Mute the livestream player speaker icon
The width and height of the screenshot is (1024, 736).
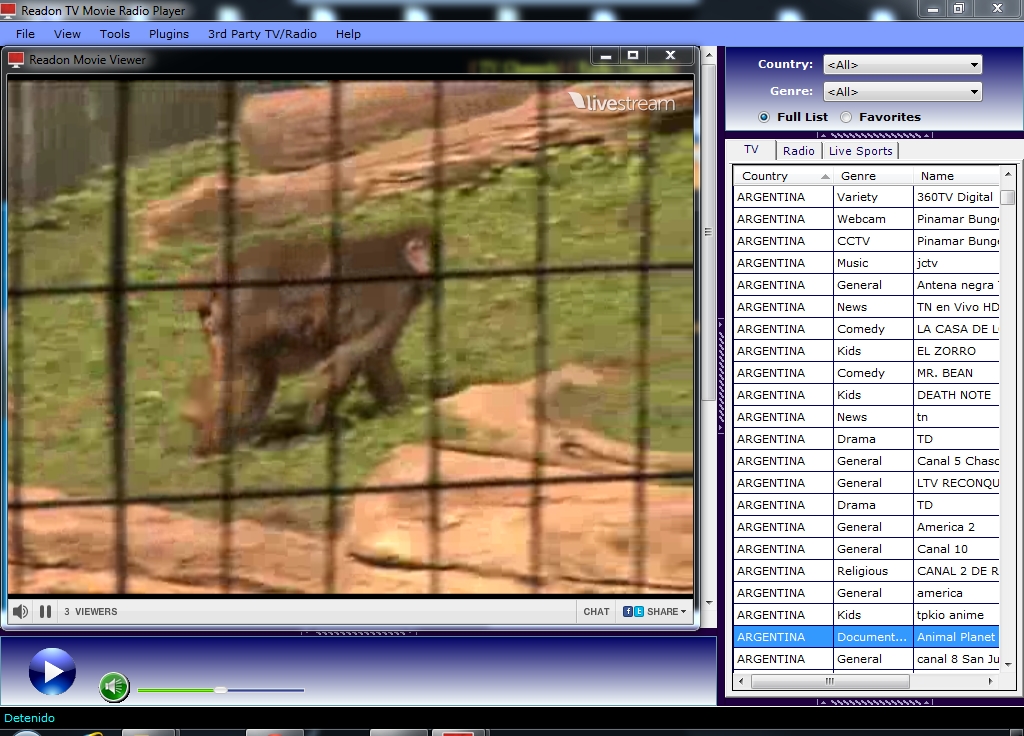pyautogui.click(x=20, y=611)
